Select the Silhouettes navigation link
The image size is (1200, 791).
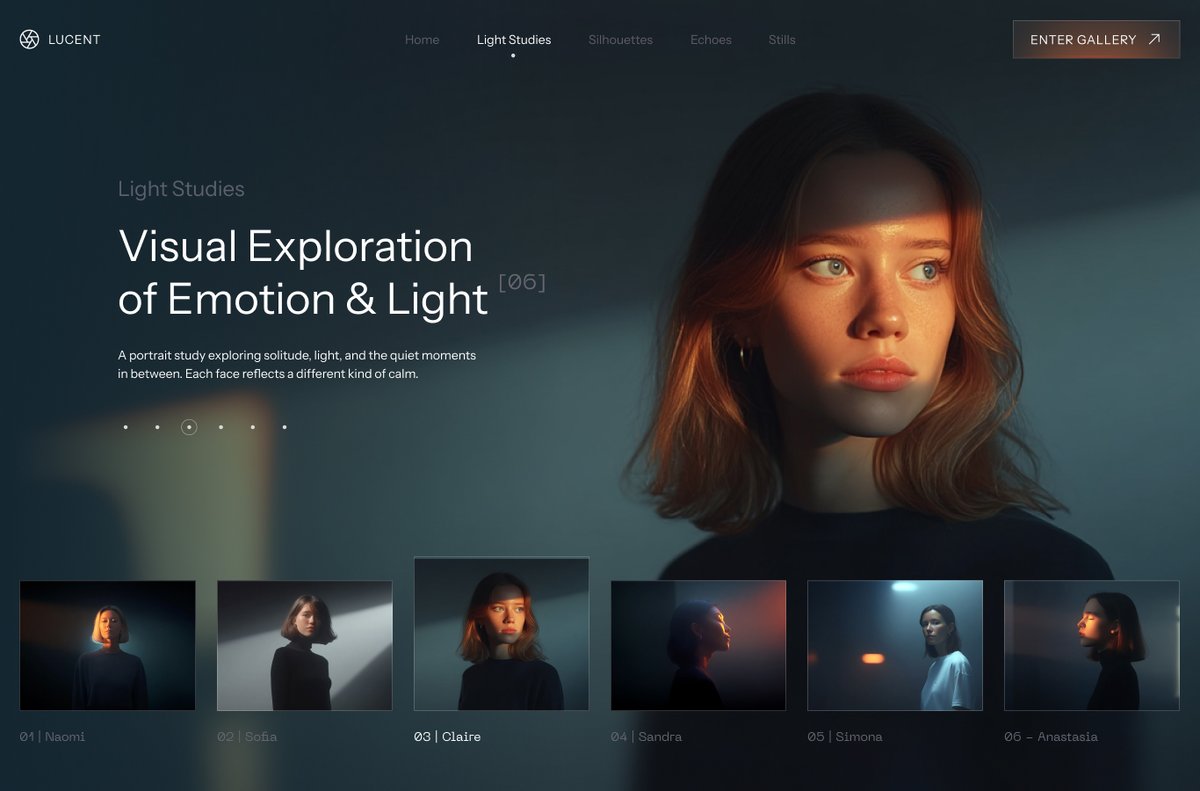[620, 40]
